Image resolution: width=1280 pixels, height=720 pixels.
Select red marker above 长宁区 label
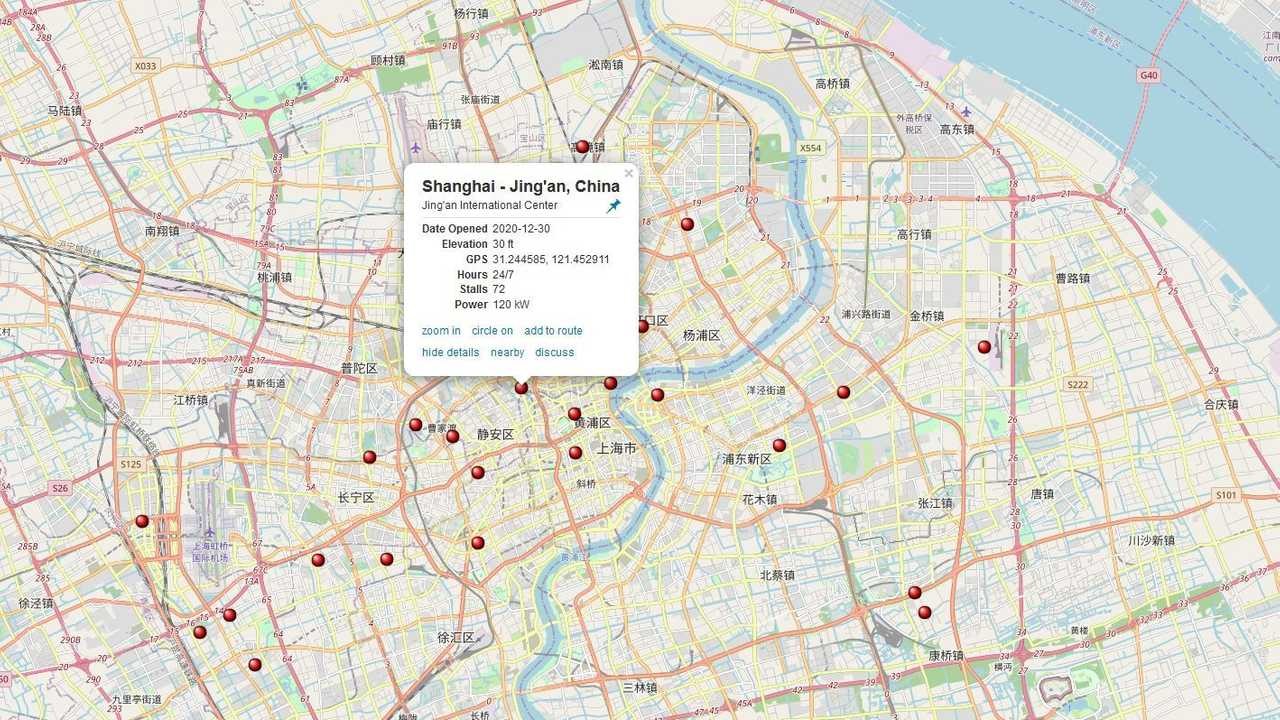pyautogui.click(x=369, y=457)
